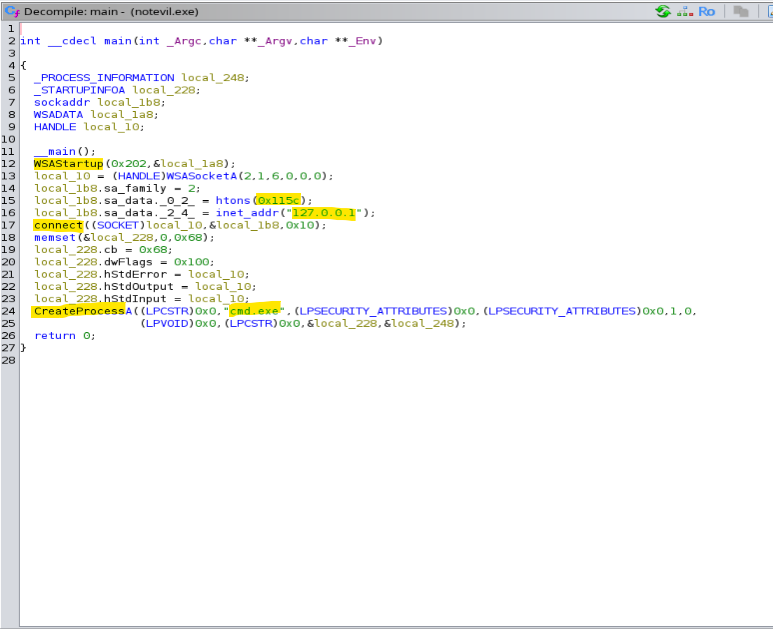Image resolution: width=773 pixels, height=629 pixels.
Task: Click line number 24 in gutter
Action: tap(8, 311)
